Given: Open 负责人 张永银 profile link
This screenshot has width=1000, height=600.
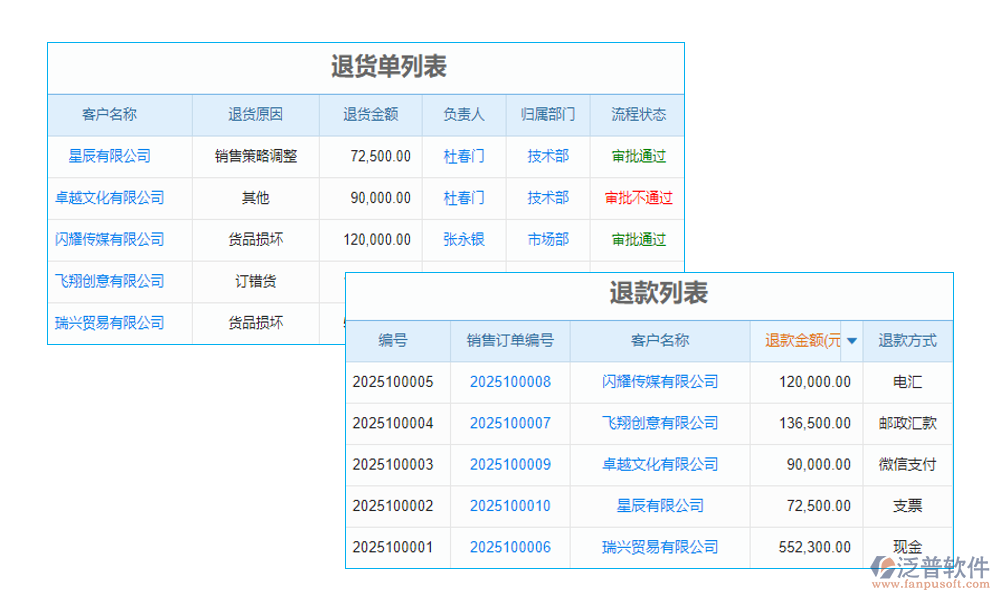Looking at the screenshot, I should pos(463,240).
